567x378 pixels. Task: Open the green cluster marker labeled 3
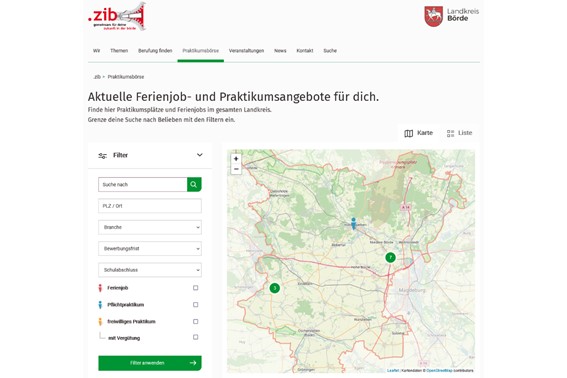click(x=275, y=288)
